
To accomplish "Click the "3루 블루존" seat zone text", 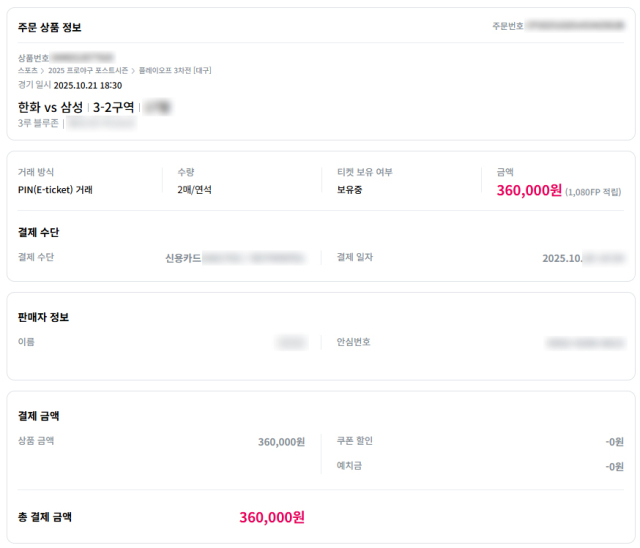I will [x=39, y=123].
